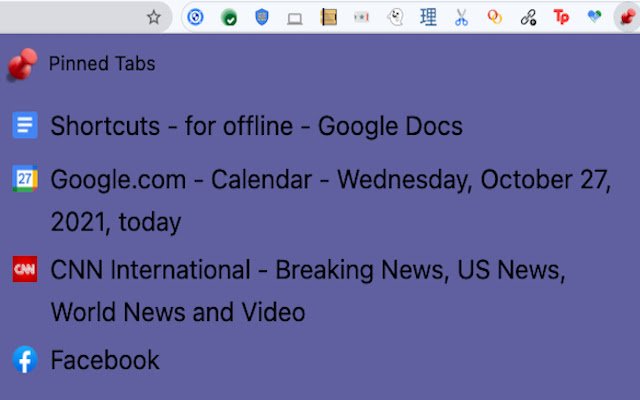Click the black chain link extension icon
640x400 pixels.
pos(528,17)
